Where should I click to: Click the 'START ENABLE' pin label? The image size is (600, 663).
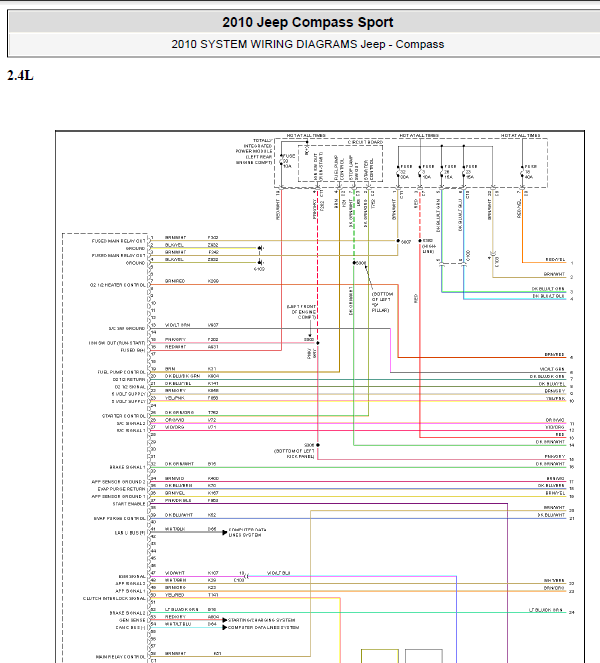129,504
